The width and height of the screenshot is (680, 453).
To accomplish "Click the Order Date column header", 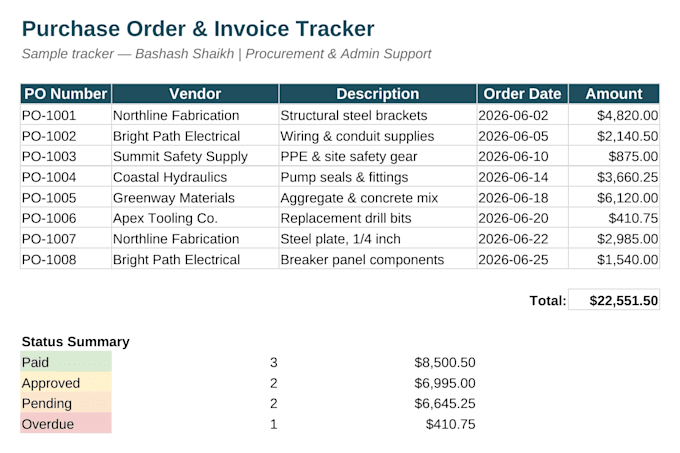I will coord(523,94).
